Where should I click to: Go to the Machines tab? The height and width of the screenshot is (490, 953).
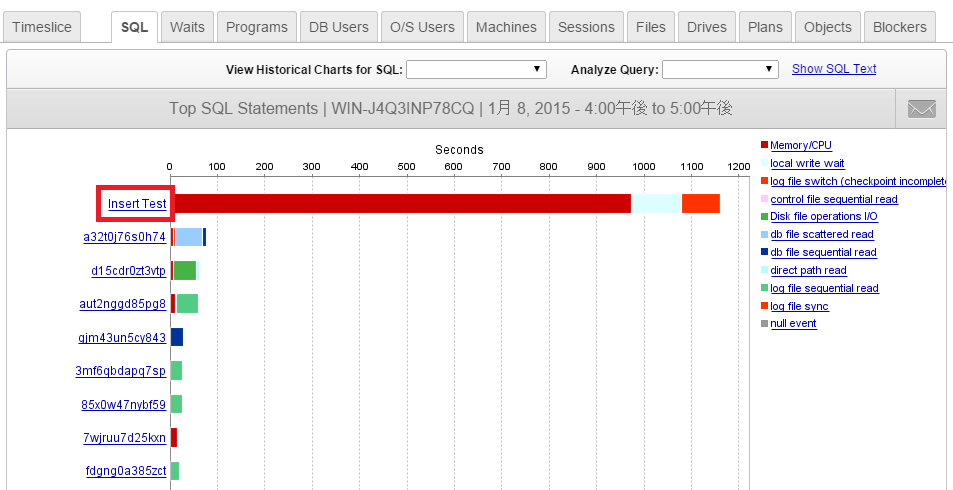click(506, 27)
